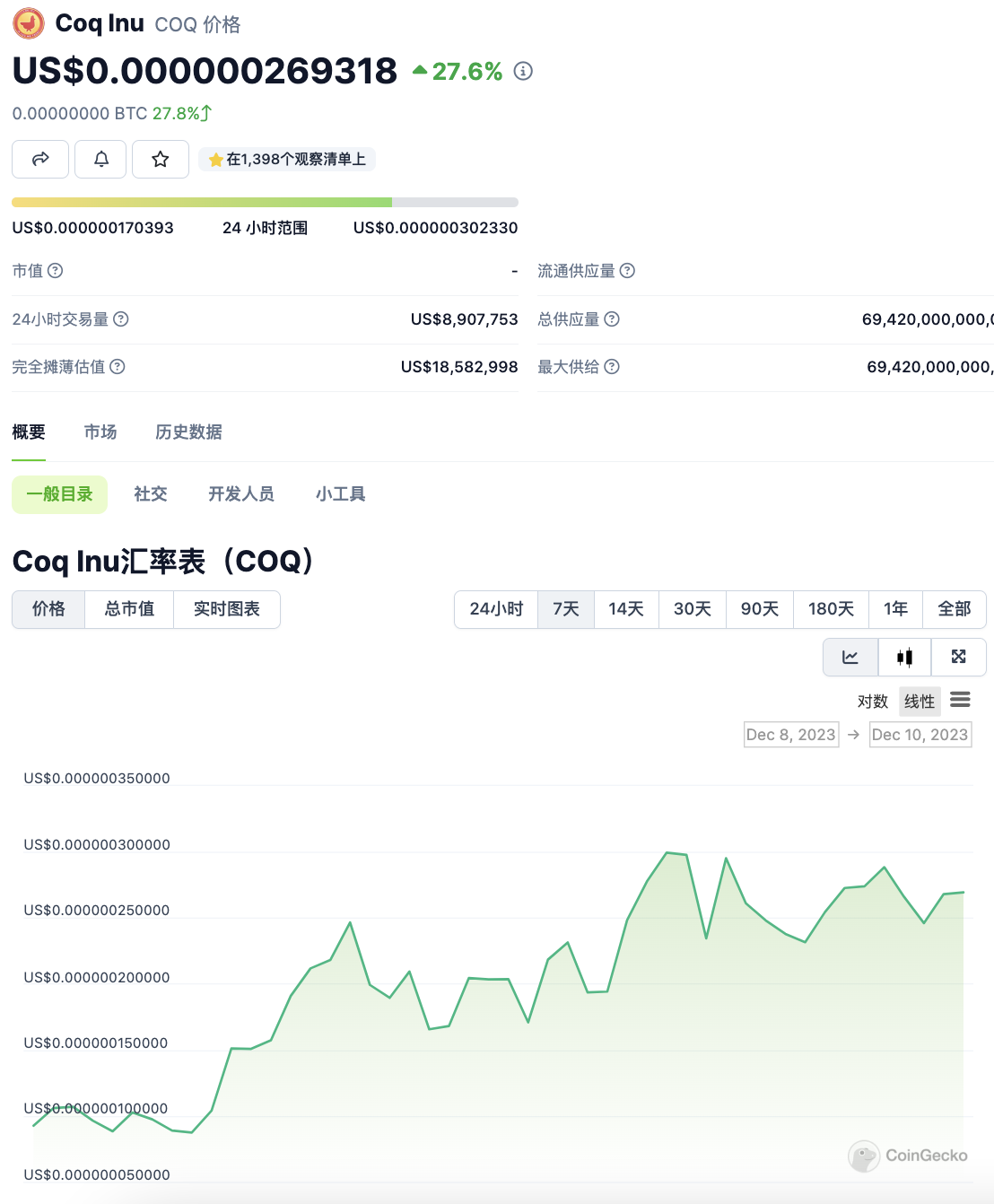The width and height of the screenshot is (994, 1204).
Task: Select the 总市值 chart button
Action: 129,609
